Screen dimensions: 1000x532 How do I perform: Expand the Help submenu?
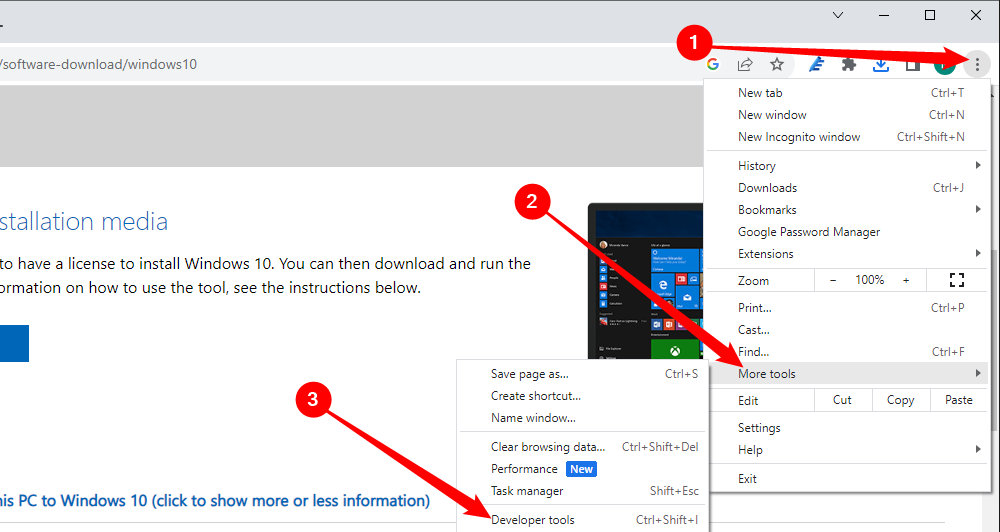pos(850,450)
